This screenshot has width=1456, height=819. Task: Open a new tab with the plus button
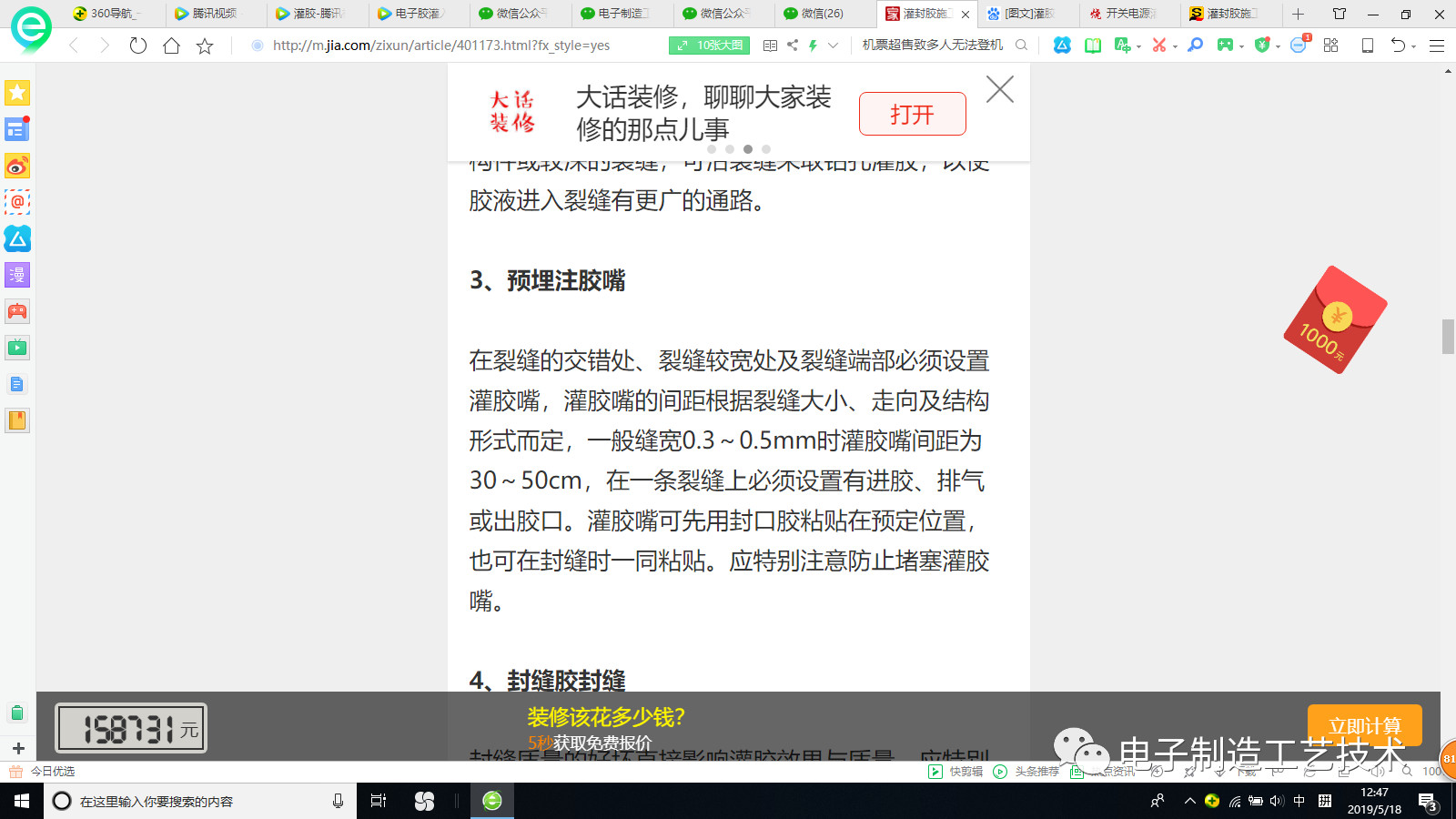tap(1298, 14)
